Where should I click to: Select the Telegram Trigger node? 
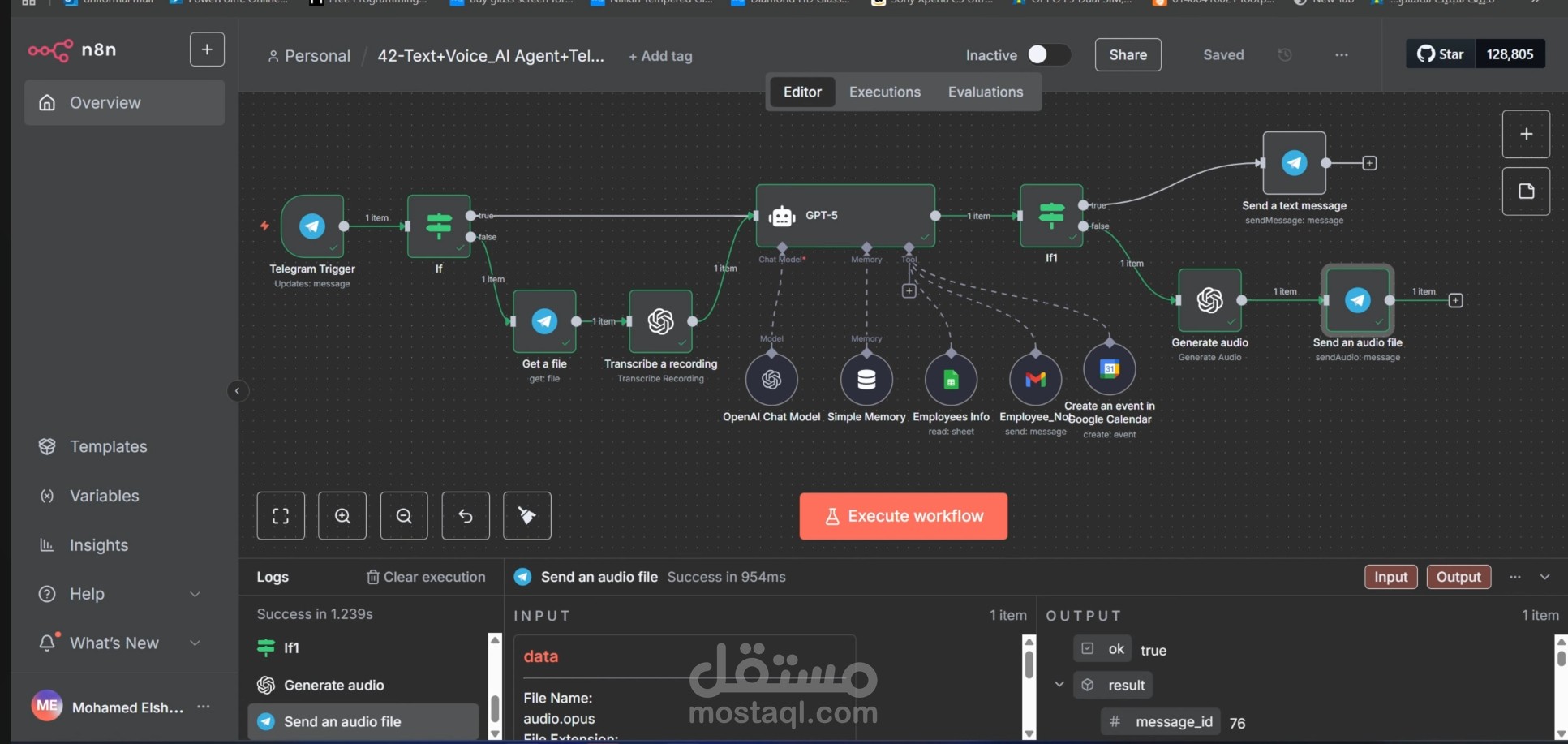tap(312, 226)
